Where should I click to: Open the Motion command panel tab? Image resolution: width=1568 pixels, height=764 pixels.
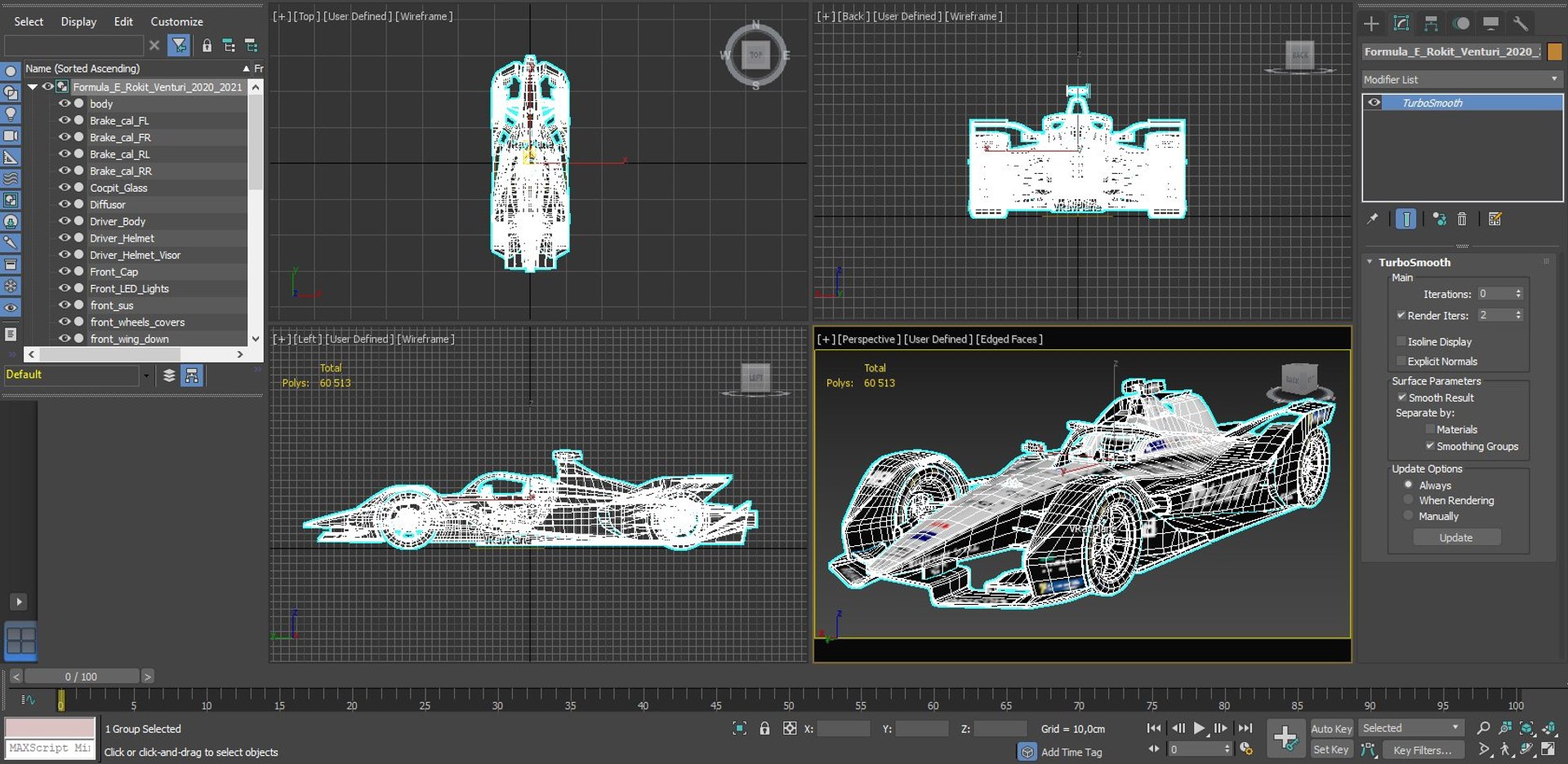tap(1461, 24)
